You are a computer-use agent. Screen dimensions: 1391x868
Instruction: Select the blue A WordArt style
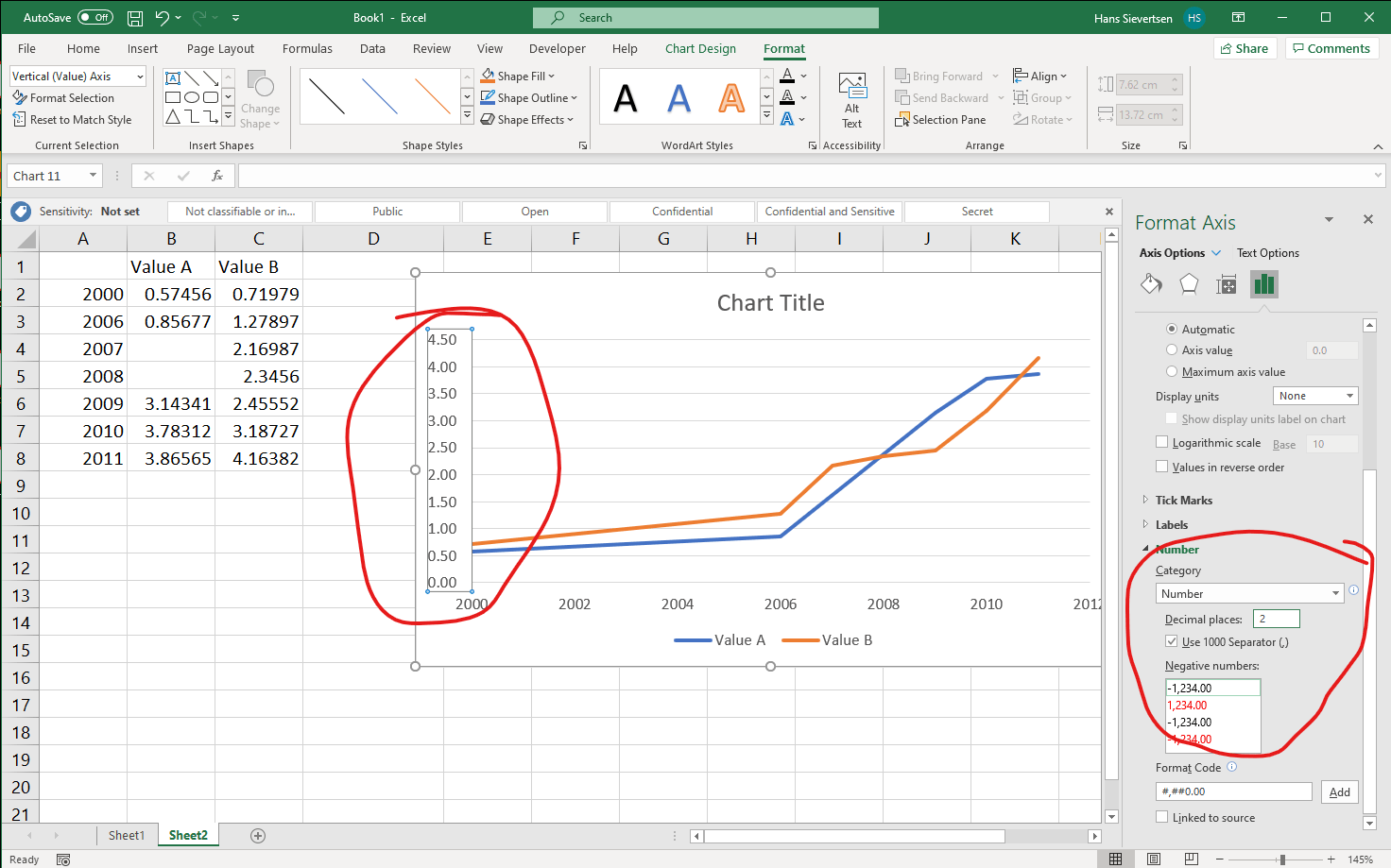pyautogui.click(x=678, y=97)
